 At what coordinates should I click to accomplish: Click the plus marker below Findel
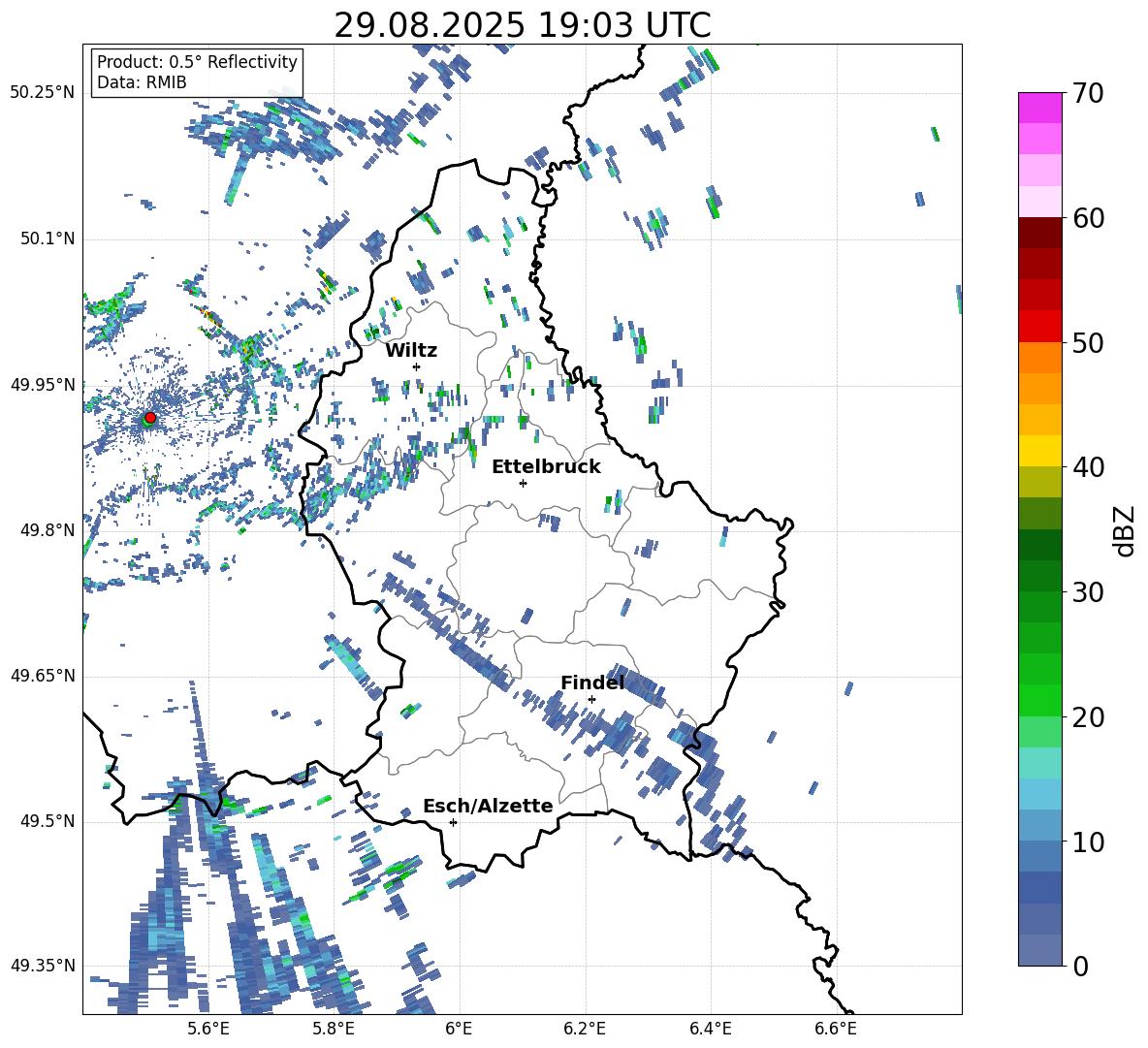tap(591, 699)
